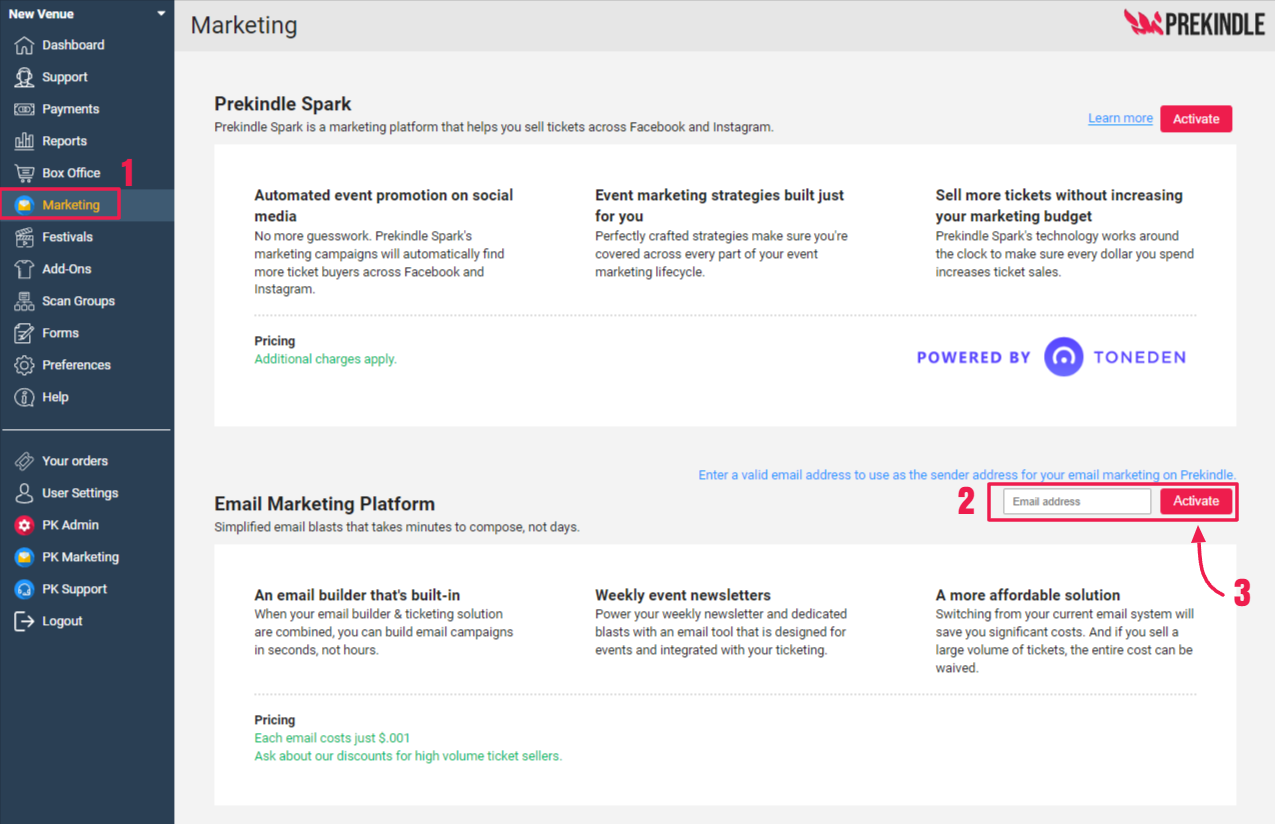
Task: Click "POWERED BY" text
Action: coord(973,357)
